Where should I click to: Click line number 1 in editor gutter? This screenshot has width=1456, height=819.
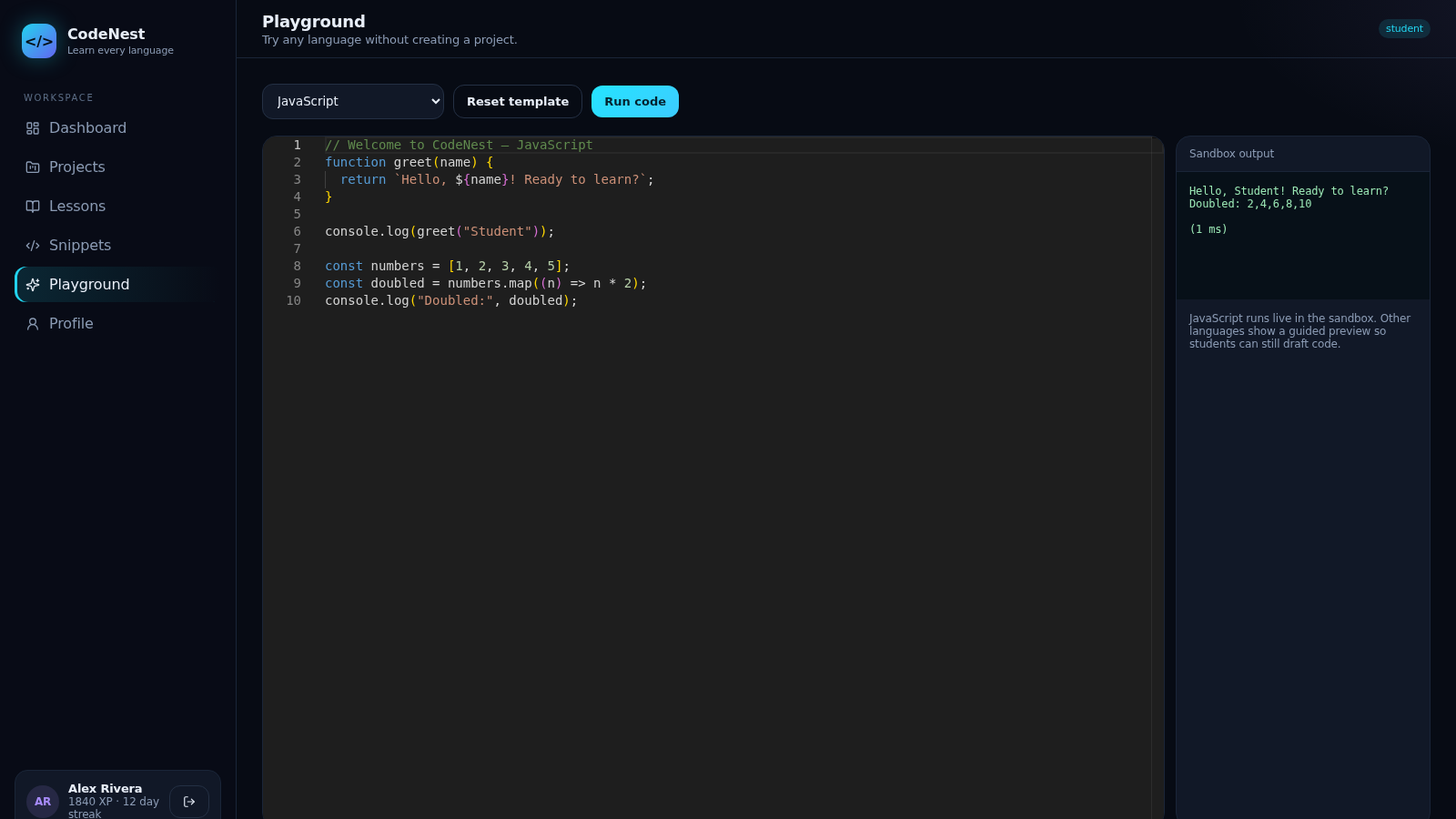coord(297,146)
